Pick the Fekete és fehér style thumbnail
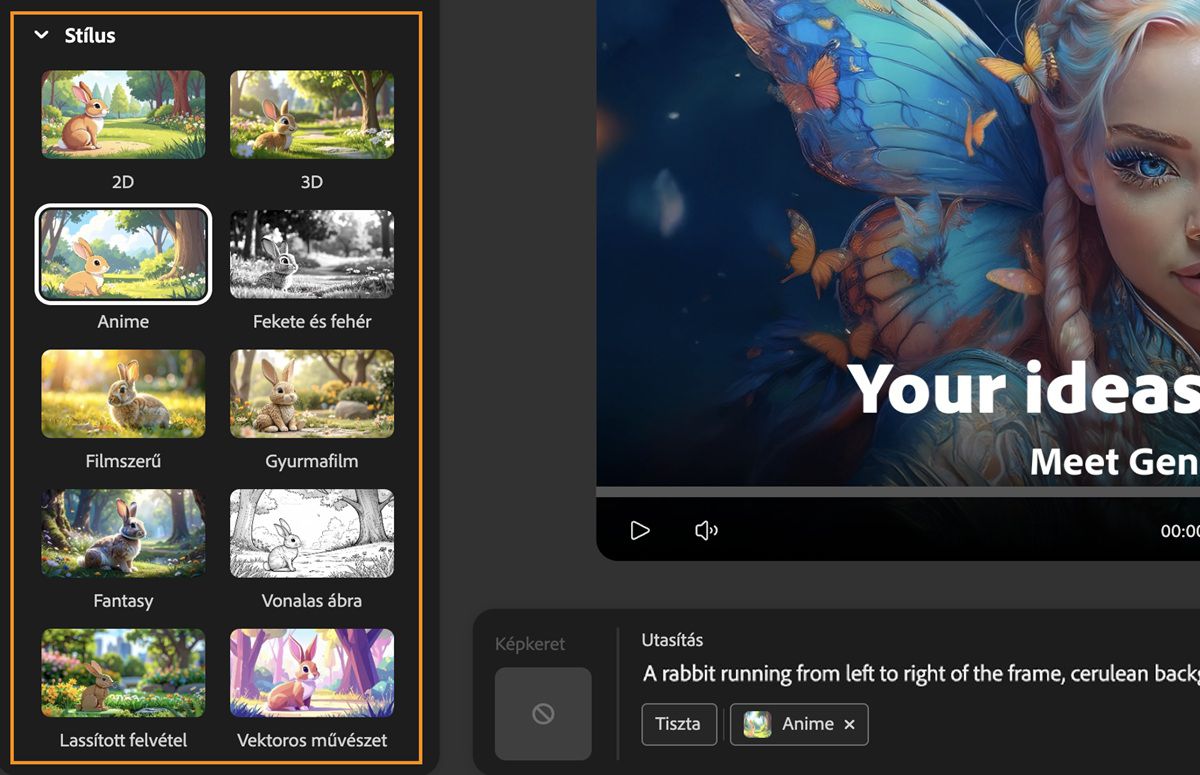The height and width of the screenshot is (775, 1200). (x=312, y=254)
